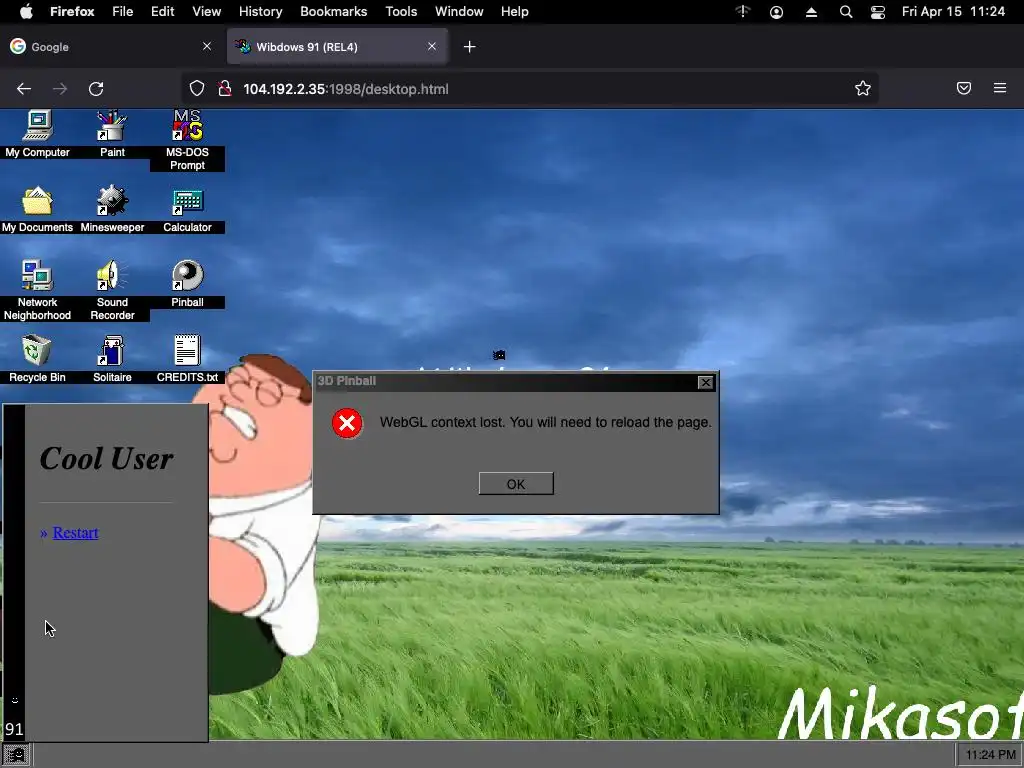1024x768 pixels.
Task: Click the macOS date and time display
Action: point(953,12)
